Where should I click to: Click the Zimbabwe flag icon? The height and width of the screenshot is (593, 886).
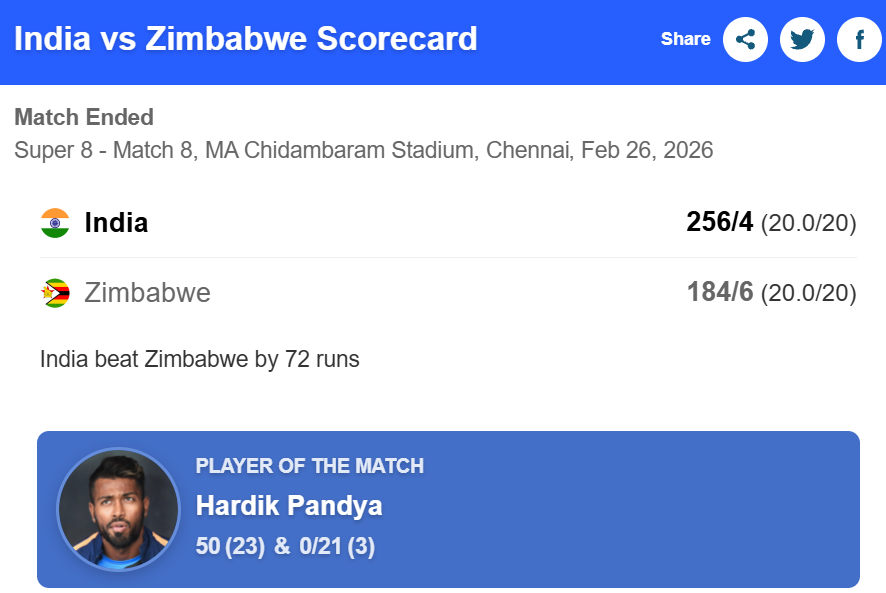point(55,293)
